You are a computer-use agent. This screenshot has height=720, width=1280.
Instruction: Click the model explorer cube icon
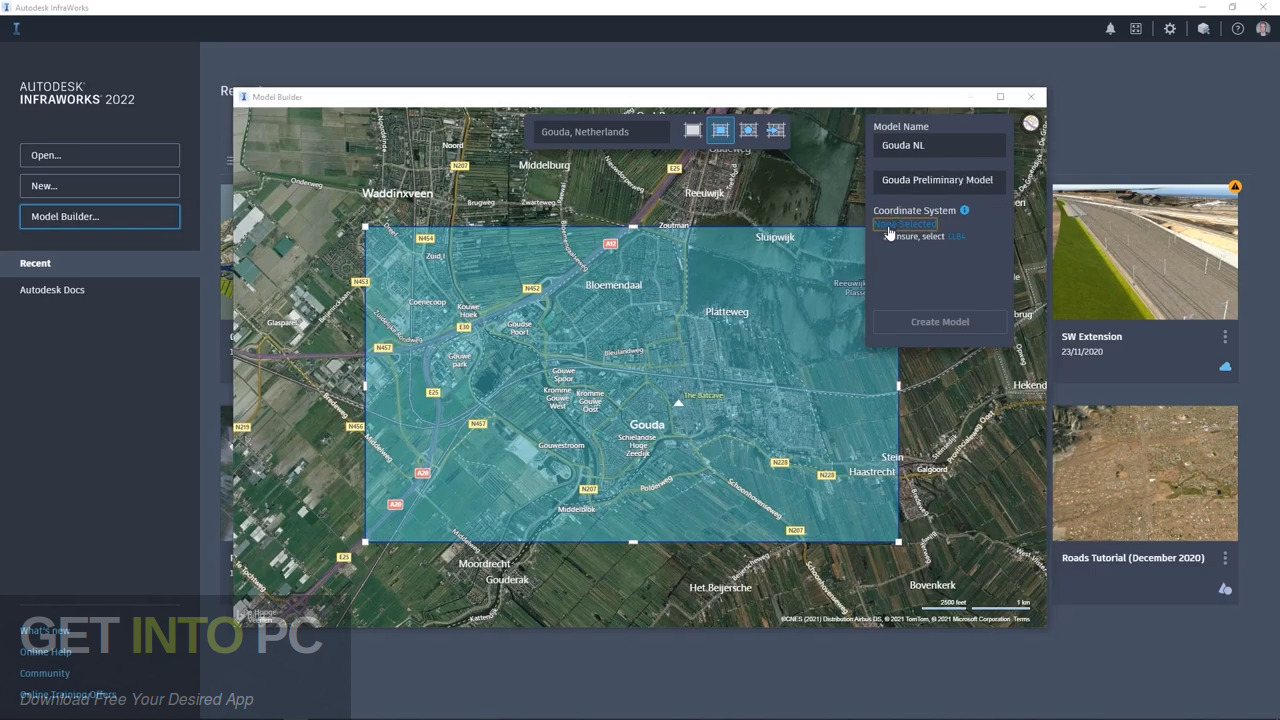[x=1204, y=29]
